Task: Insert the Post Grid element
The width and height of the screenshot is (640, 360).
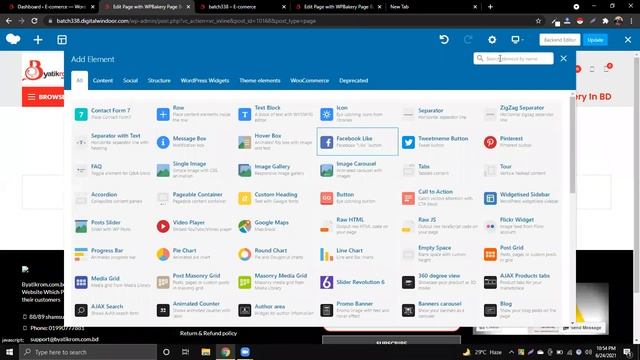Action: [x=520, y=254]
